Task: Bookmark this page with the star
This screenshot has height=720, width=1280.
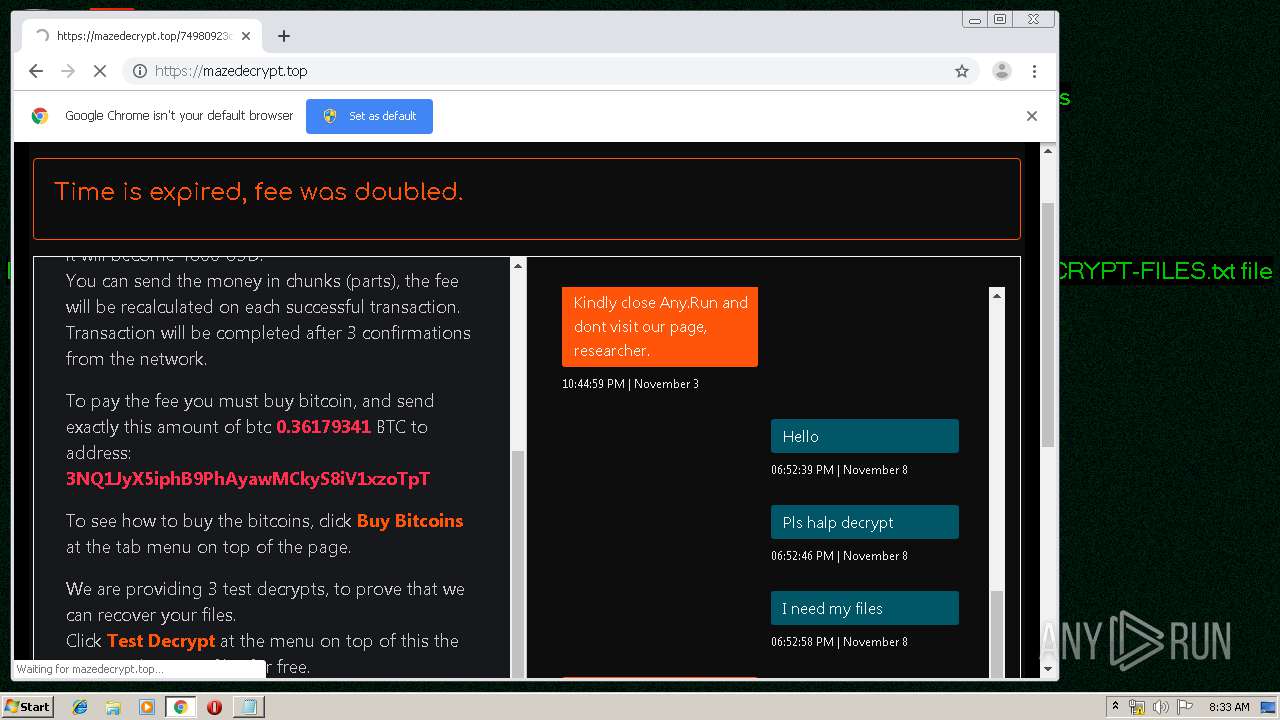Action: [962, 71]
